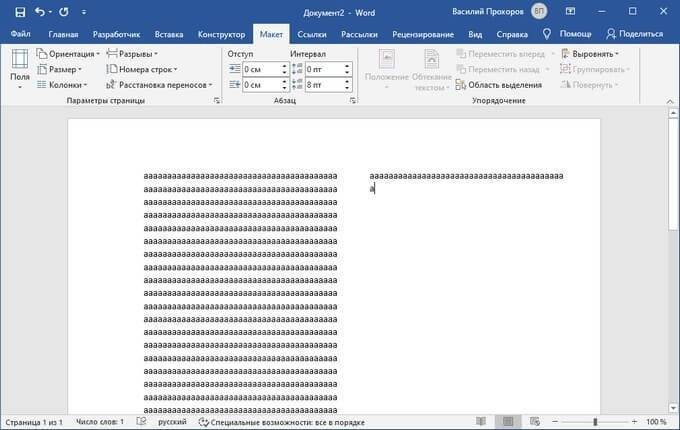
Task: Open the Размер page size dropdown
Action: [59, 69]
